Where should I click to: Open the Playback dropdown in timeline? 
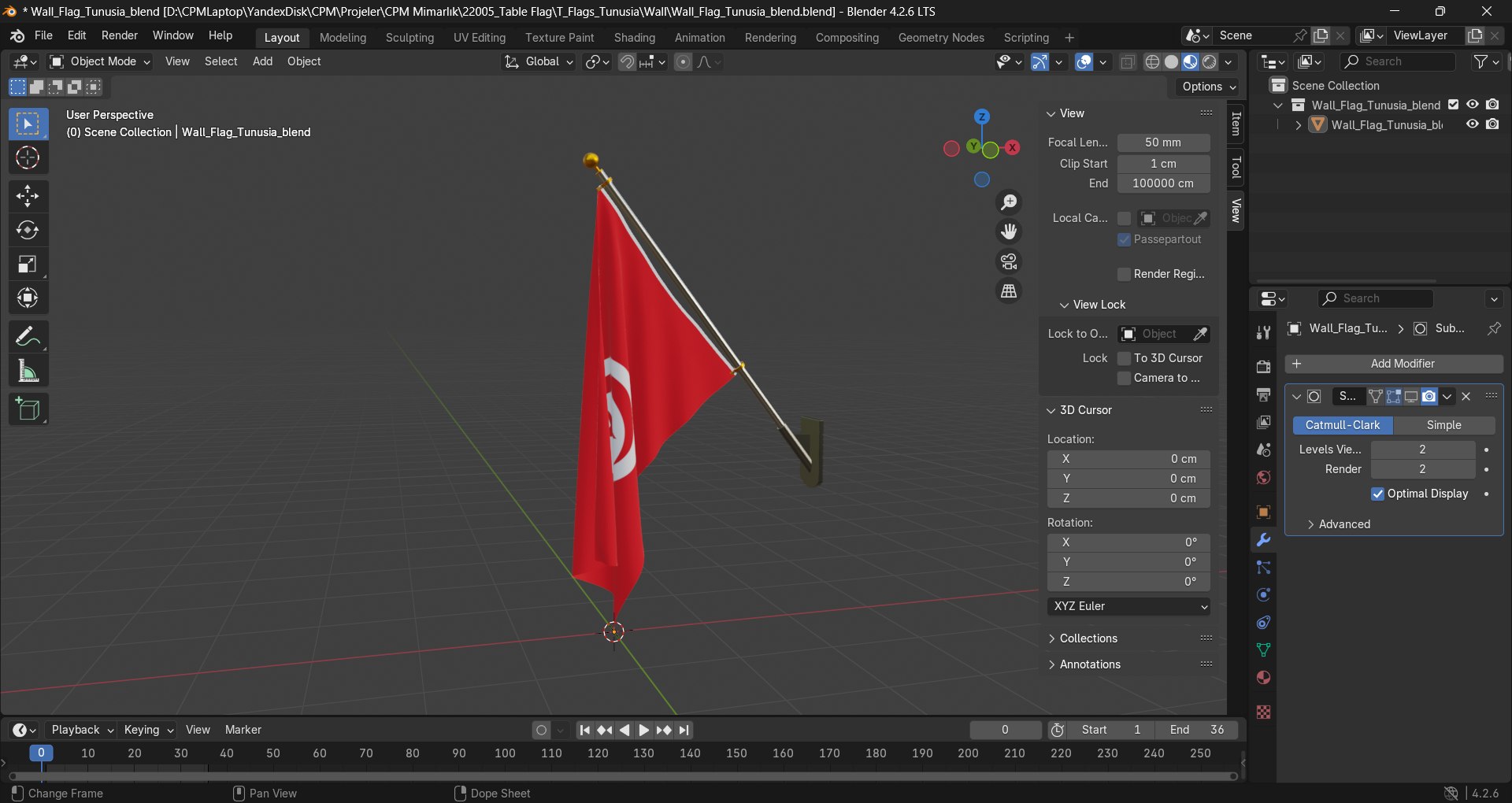(82, 730)
